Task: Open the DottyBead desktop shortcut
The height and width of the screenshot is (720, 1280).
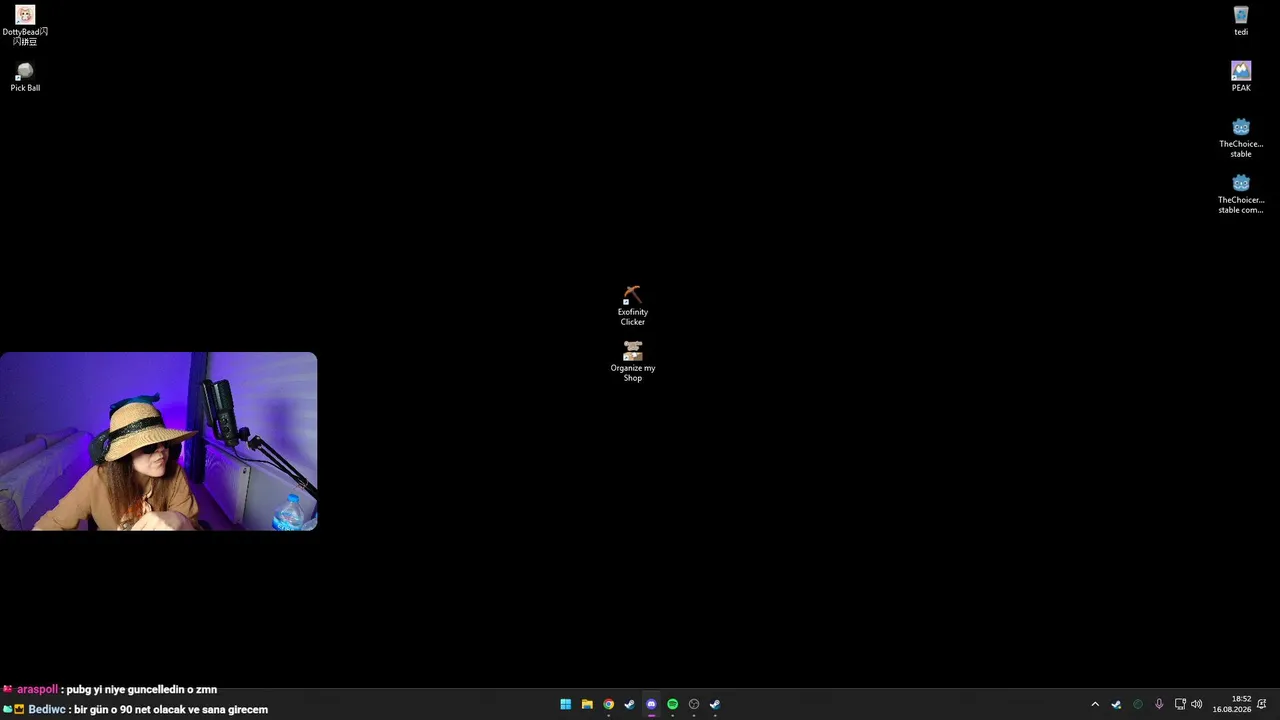Action: (25, 25)
